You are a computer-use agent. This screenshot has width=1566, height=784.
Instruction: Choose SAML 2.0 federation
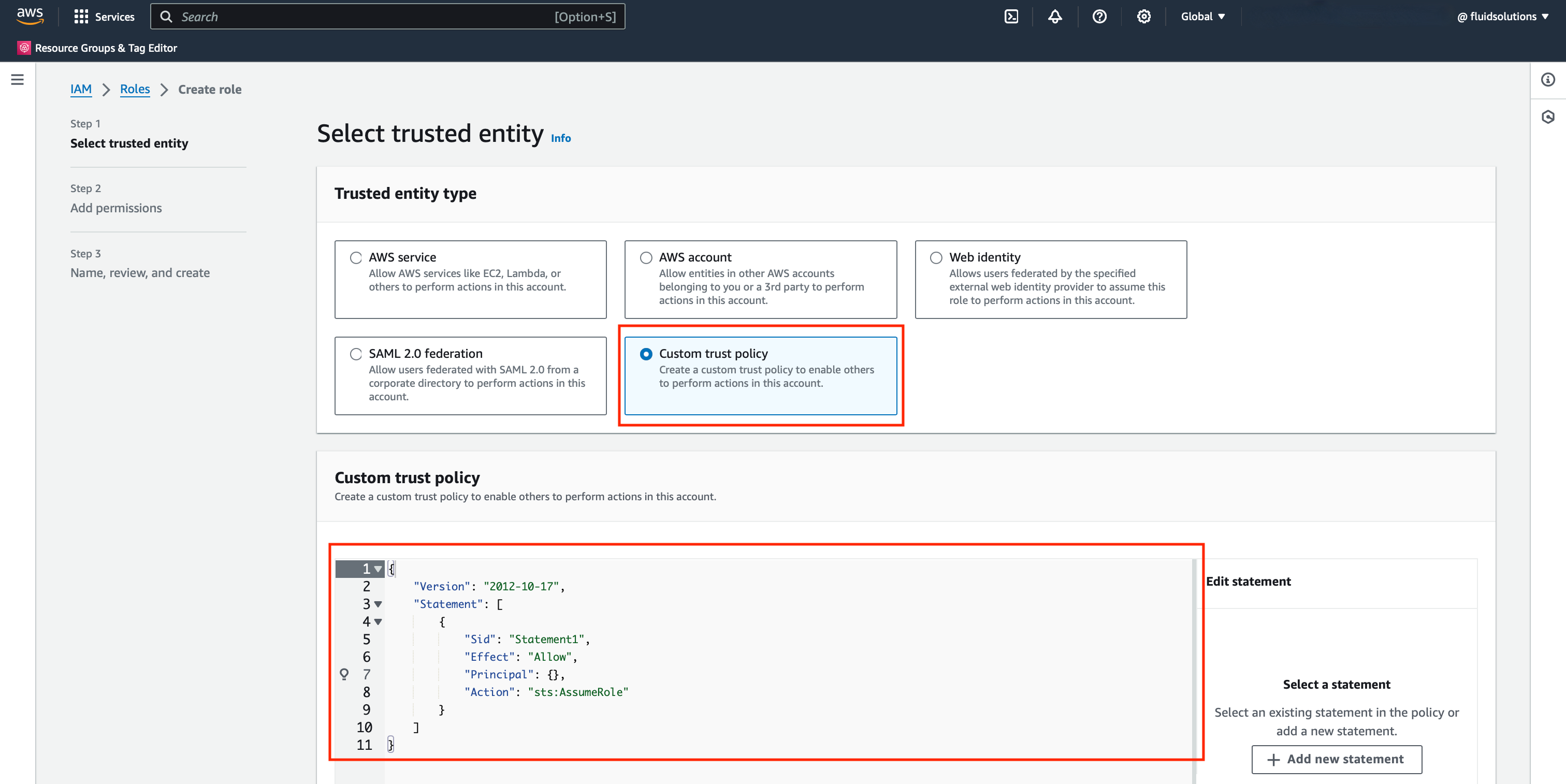coord(356,354)
